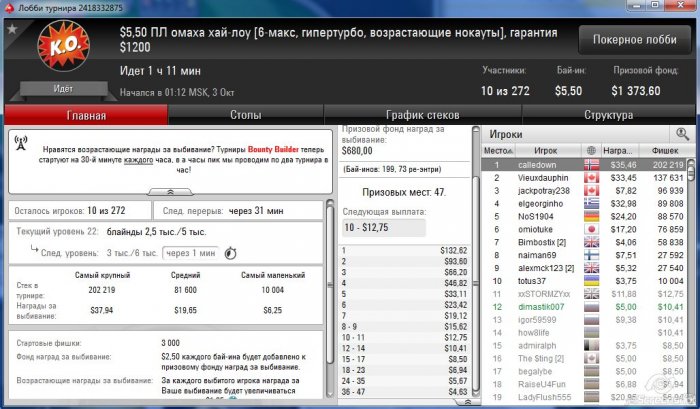
Task: Click NoS1904's Germany flag
Action: (592, 217)
